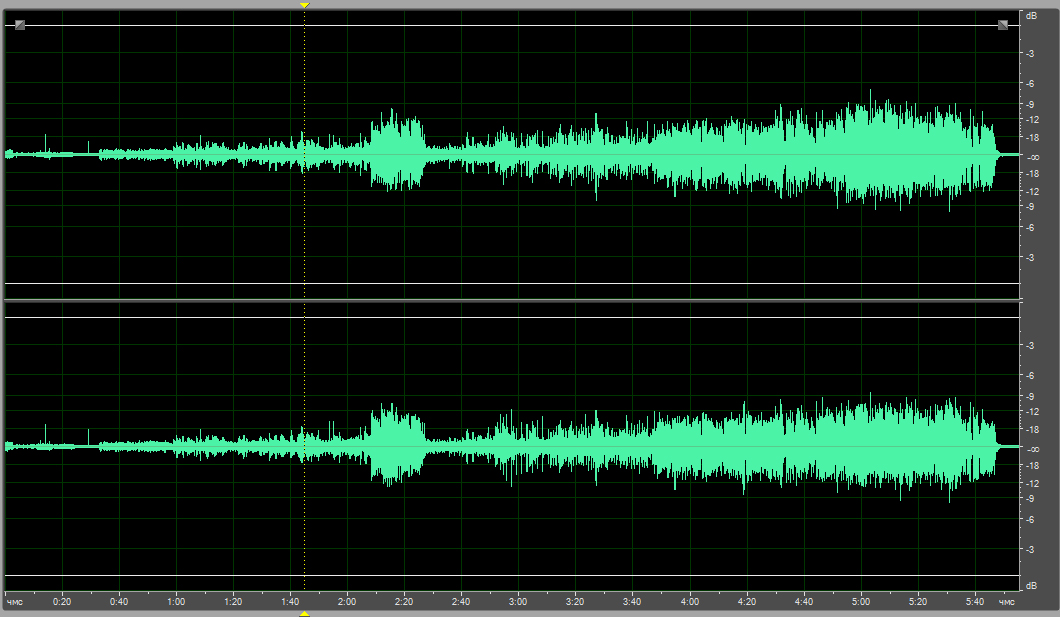Click the 5:40 mark on the timeline ruler

tap(975, 602)
